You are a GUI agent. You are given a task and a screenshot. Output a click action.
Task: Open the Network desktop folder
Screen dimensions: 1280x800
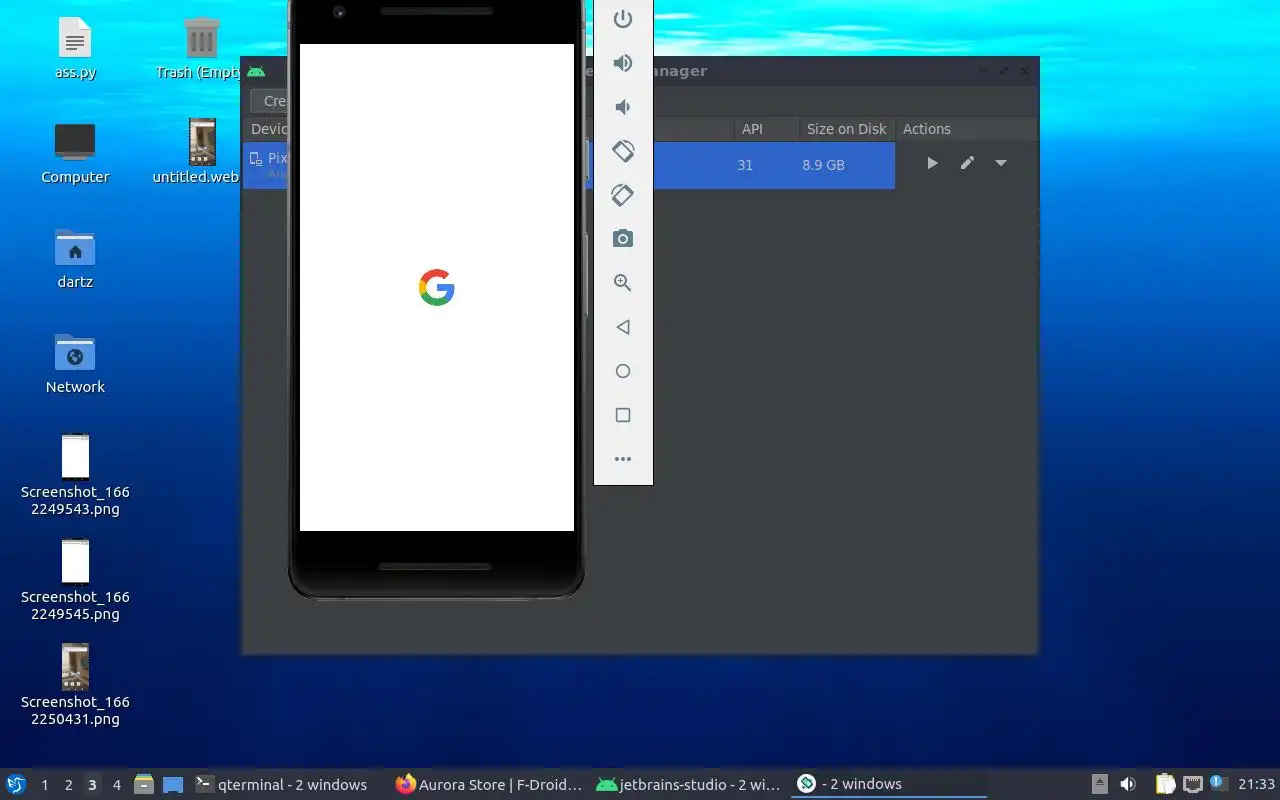(75, 364)
